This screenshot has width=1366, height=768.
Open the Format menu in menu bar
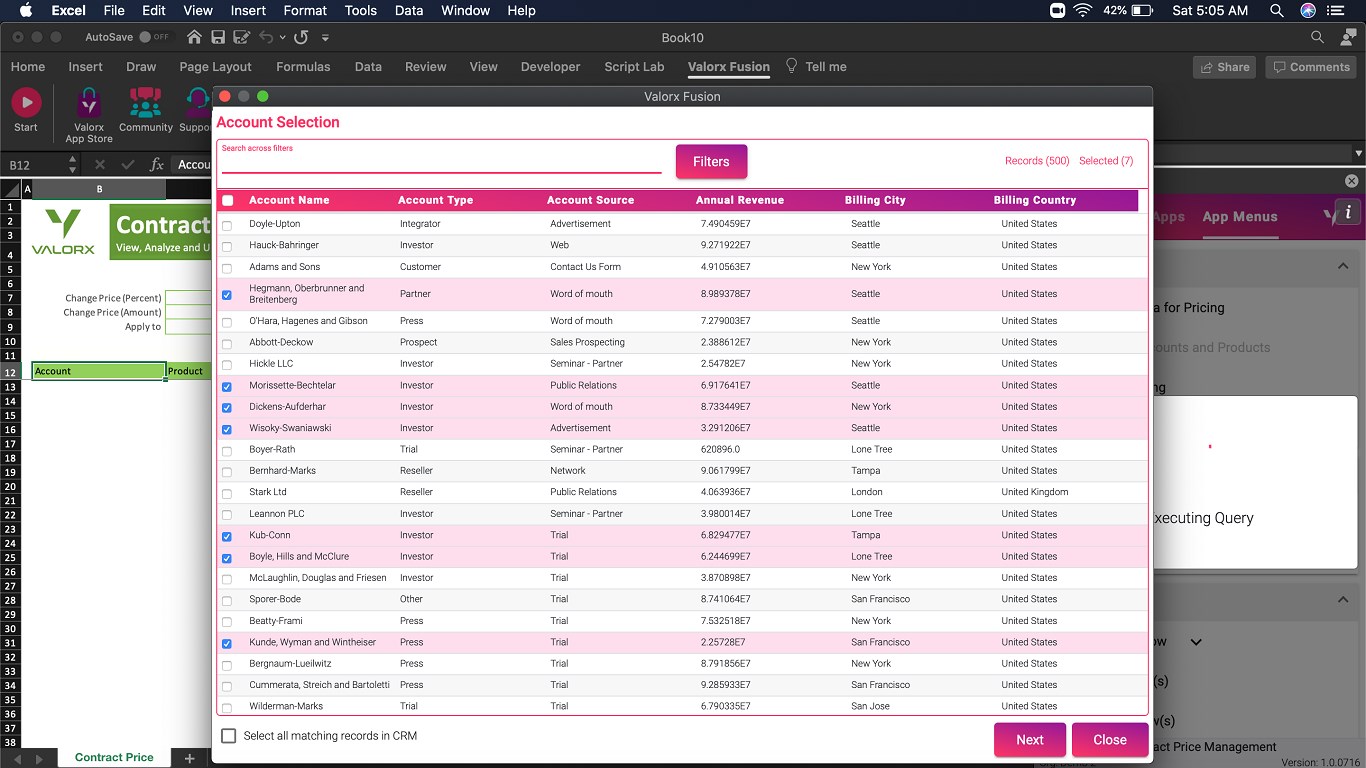(x=305, y=10)
